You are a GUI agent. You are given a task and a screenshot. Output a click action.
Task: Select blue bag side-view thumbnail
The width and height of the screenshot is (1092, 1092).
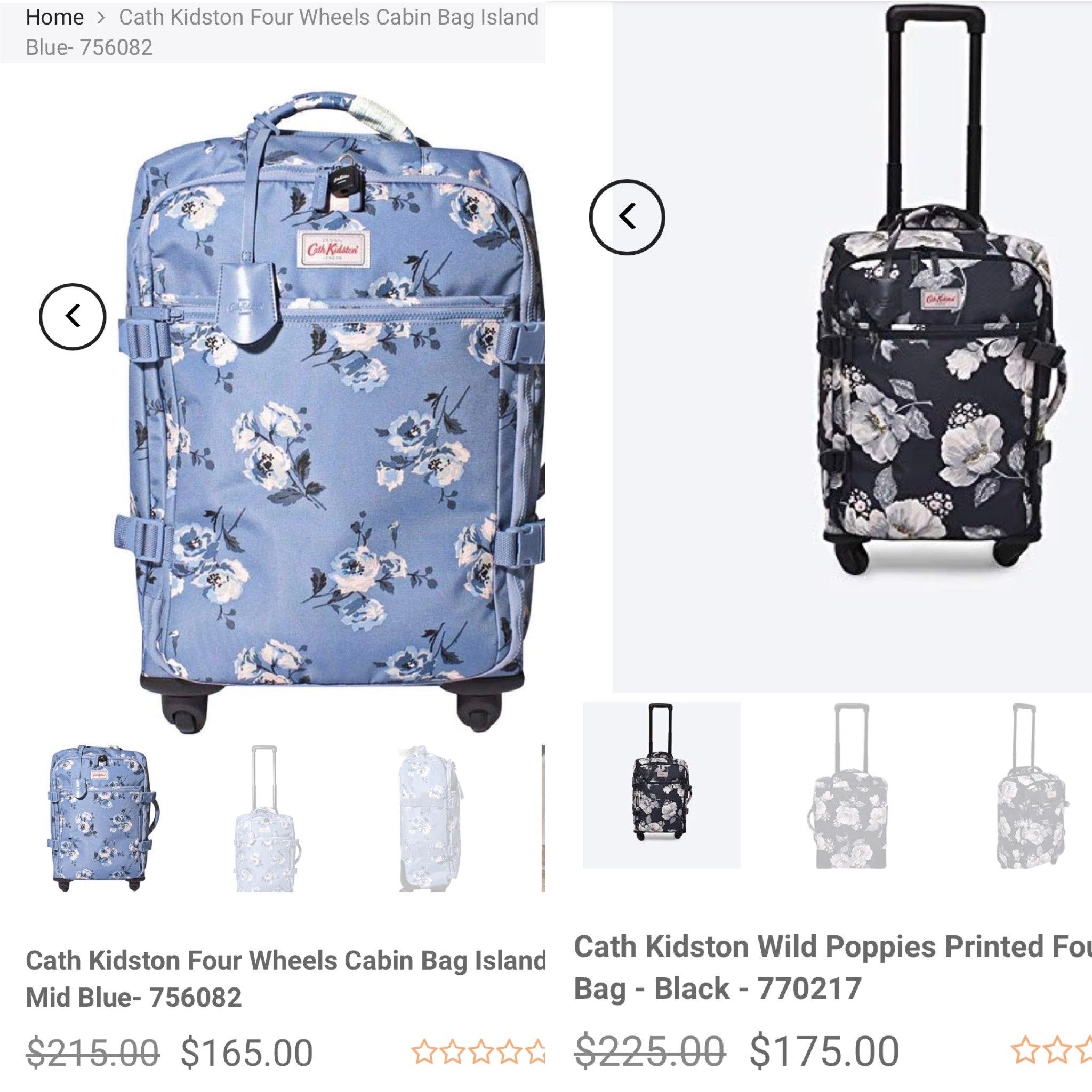[x=431, y=818]
